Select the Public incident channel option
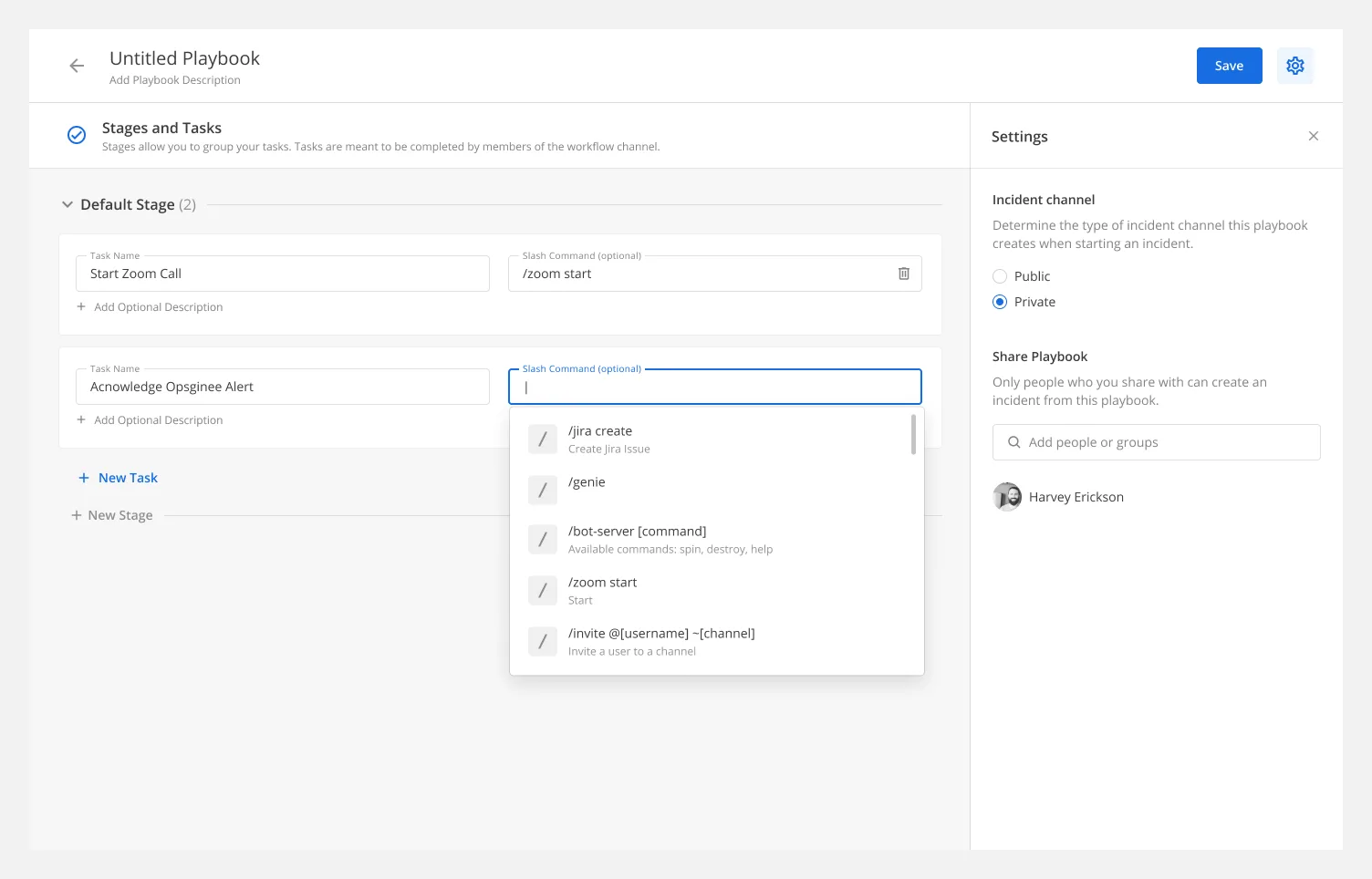This screenshot has width=1372, height=879. click(x=1000, y=276)
